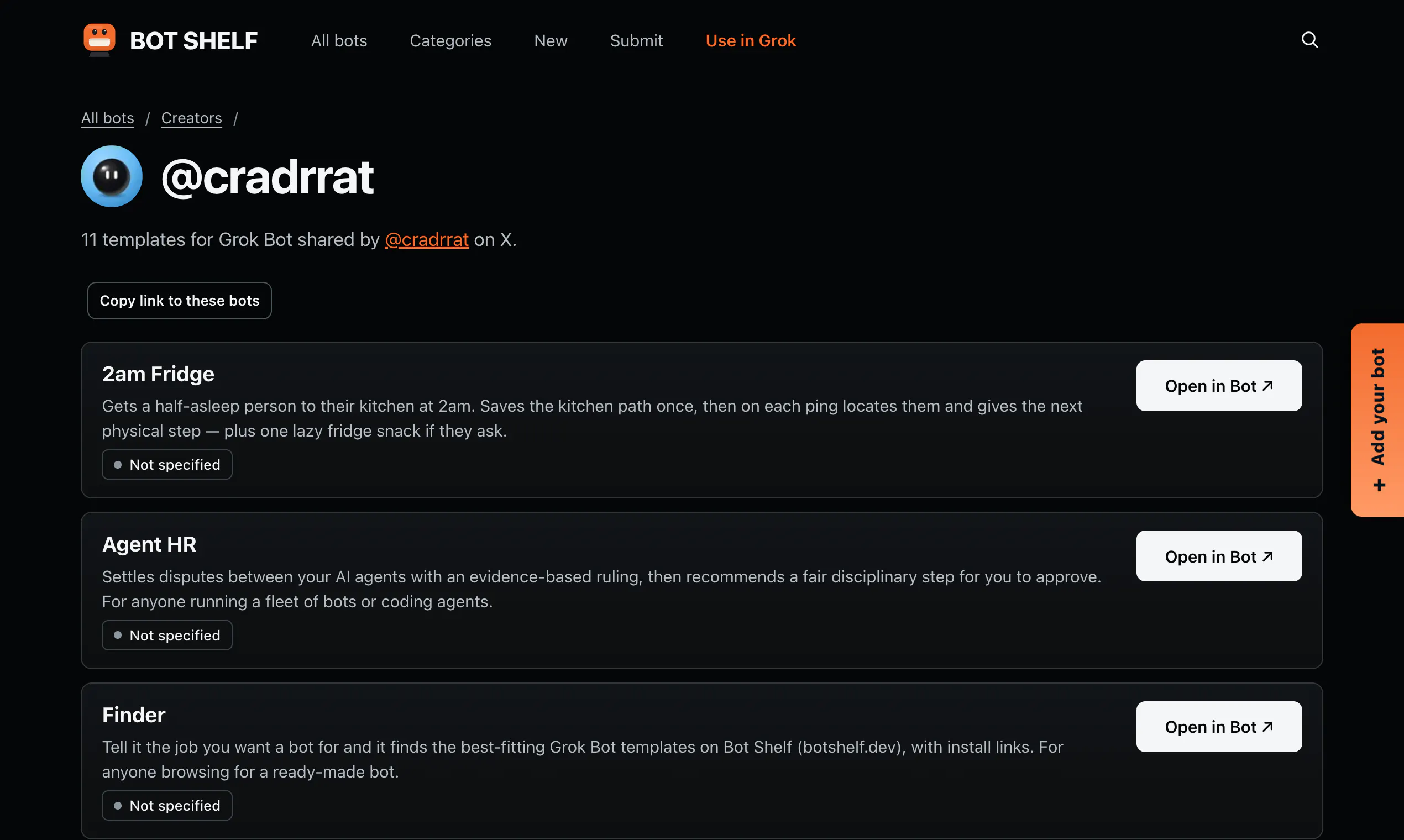Screen dimensions: 1404x840
Task: Follow the Creators breadcrumb link
Action: click(x=191, y=118)
